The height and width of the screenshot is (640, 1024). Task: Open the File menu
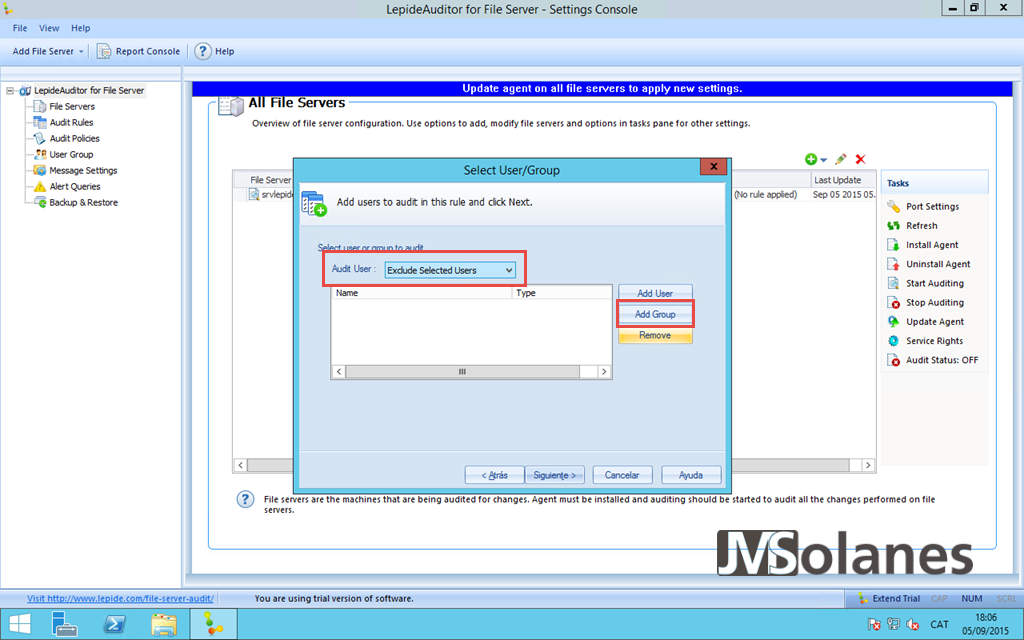[x=20, y=28]
